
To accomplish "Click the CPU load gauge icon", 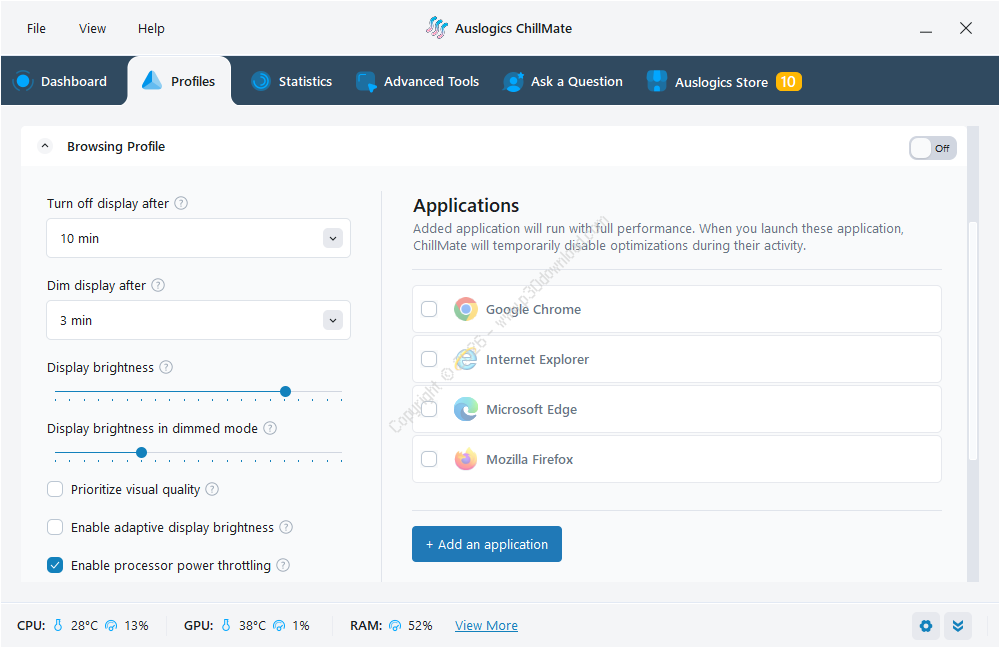I will point(111,626).
